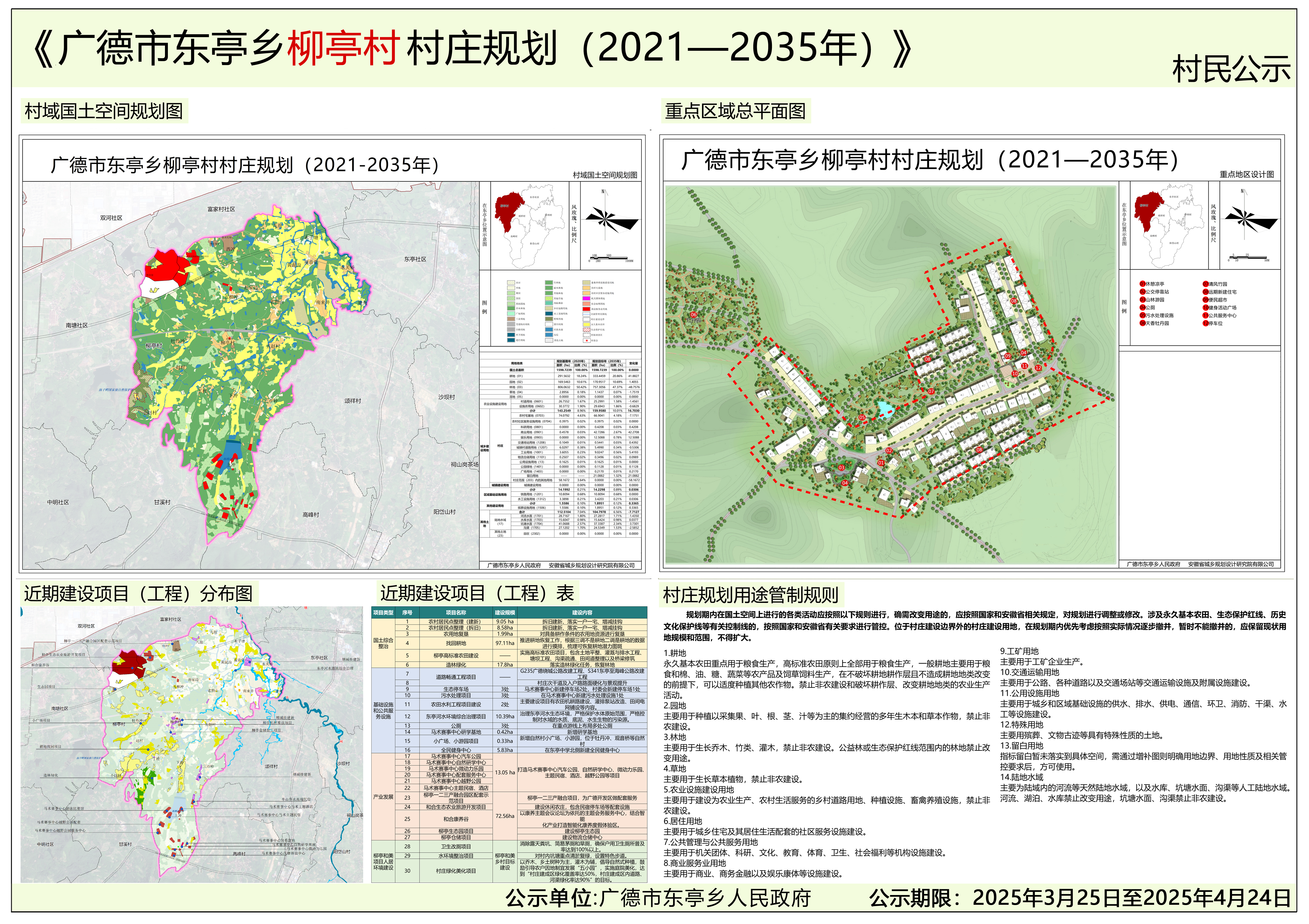Click the 02 公交停靠站 legend marker
This screenshot has width=1309, height=924.
pos(1142,292)
